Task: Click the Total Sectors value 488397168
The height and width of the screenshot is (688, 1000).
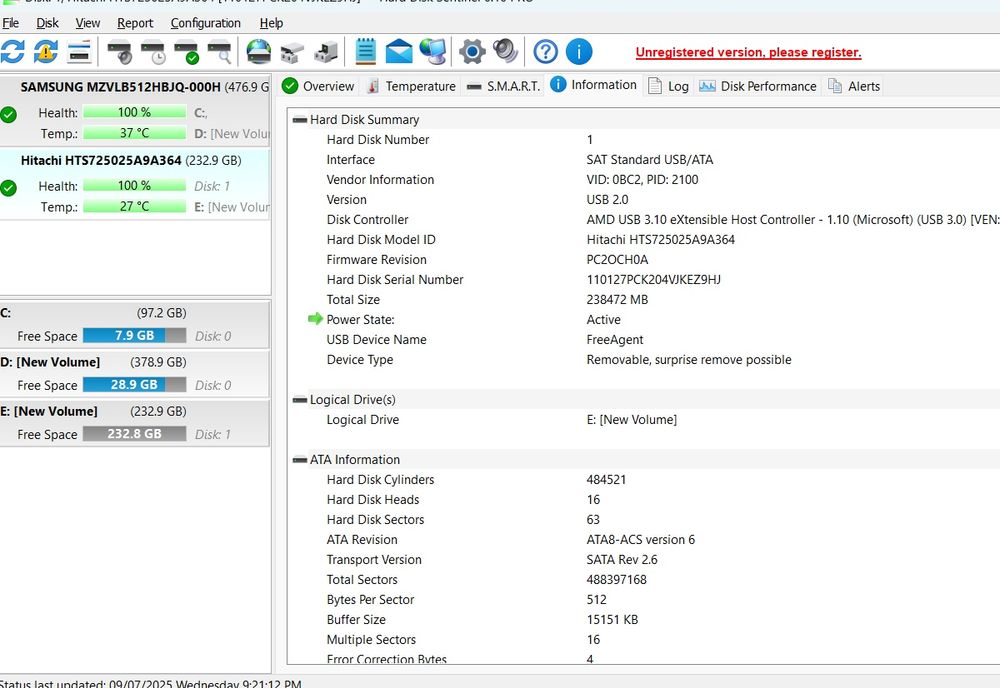Action: (617, 580)
